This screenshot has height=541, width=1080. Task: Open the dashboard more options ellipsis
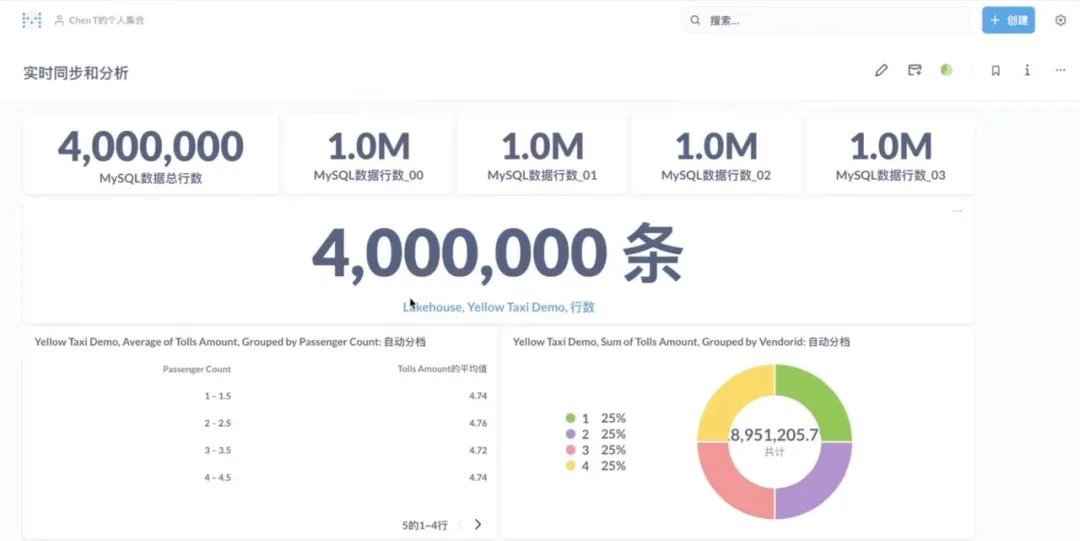coord(1060,70)
